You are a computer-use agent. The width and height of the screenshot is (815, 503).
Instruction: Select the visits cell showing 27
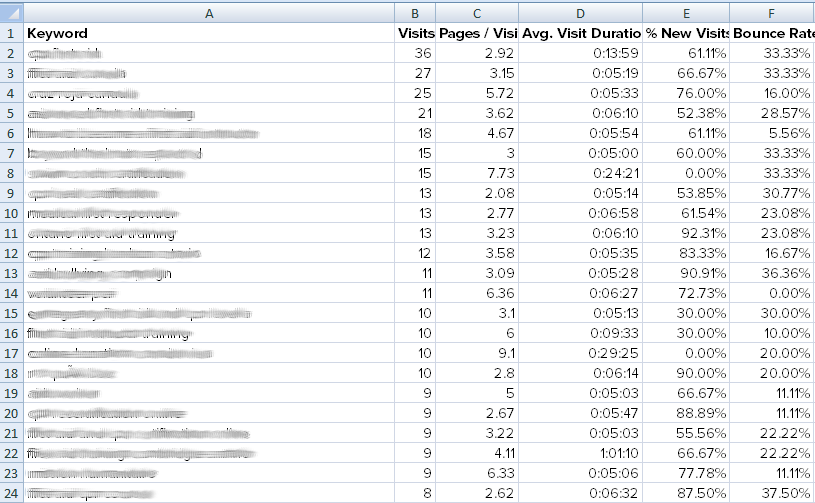click(x=415, y=73)
